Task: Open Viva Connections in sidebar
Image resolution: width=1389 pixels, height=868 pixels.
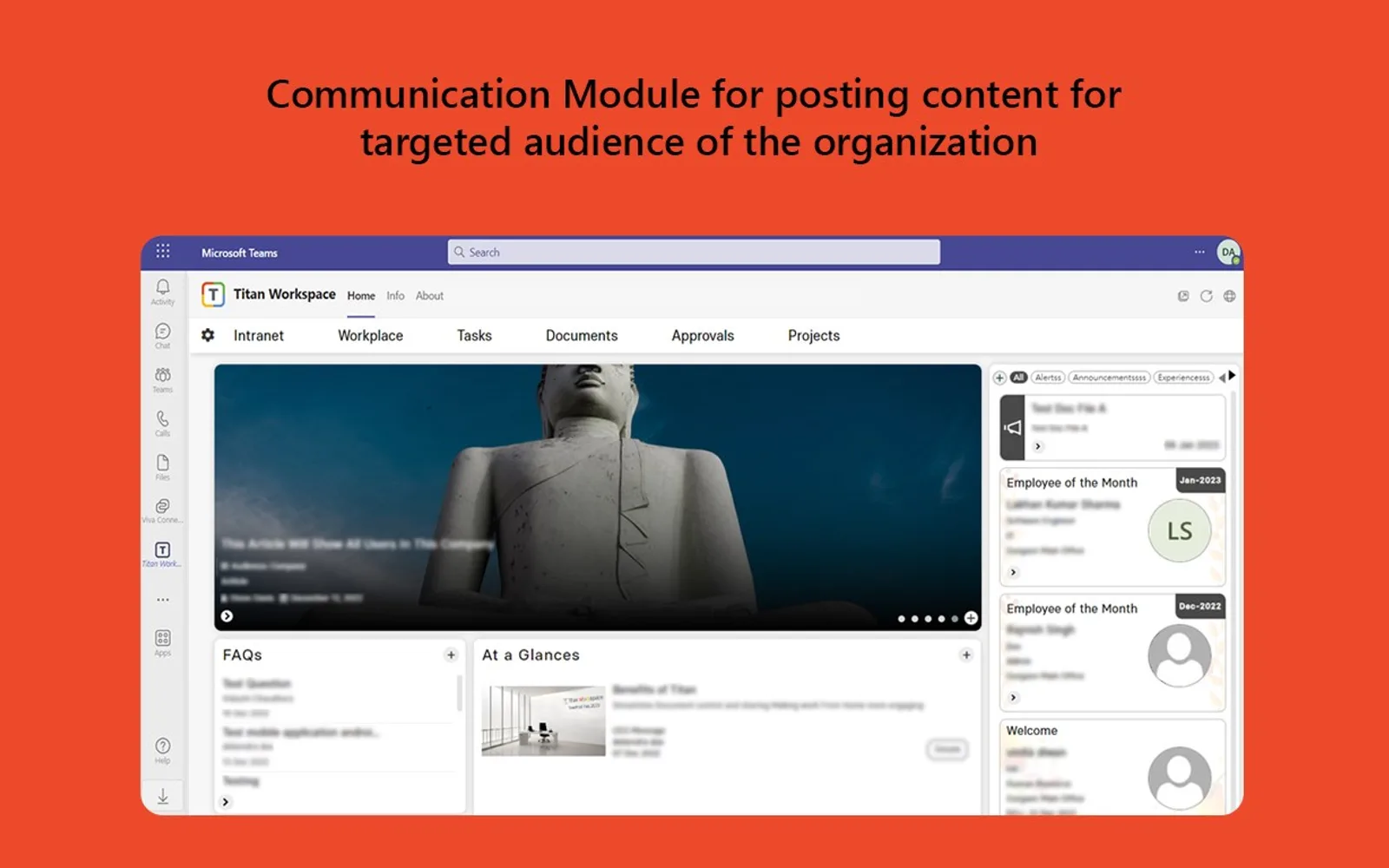Action: point(162,510)
